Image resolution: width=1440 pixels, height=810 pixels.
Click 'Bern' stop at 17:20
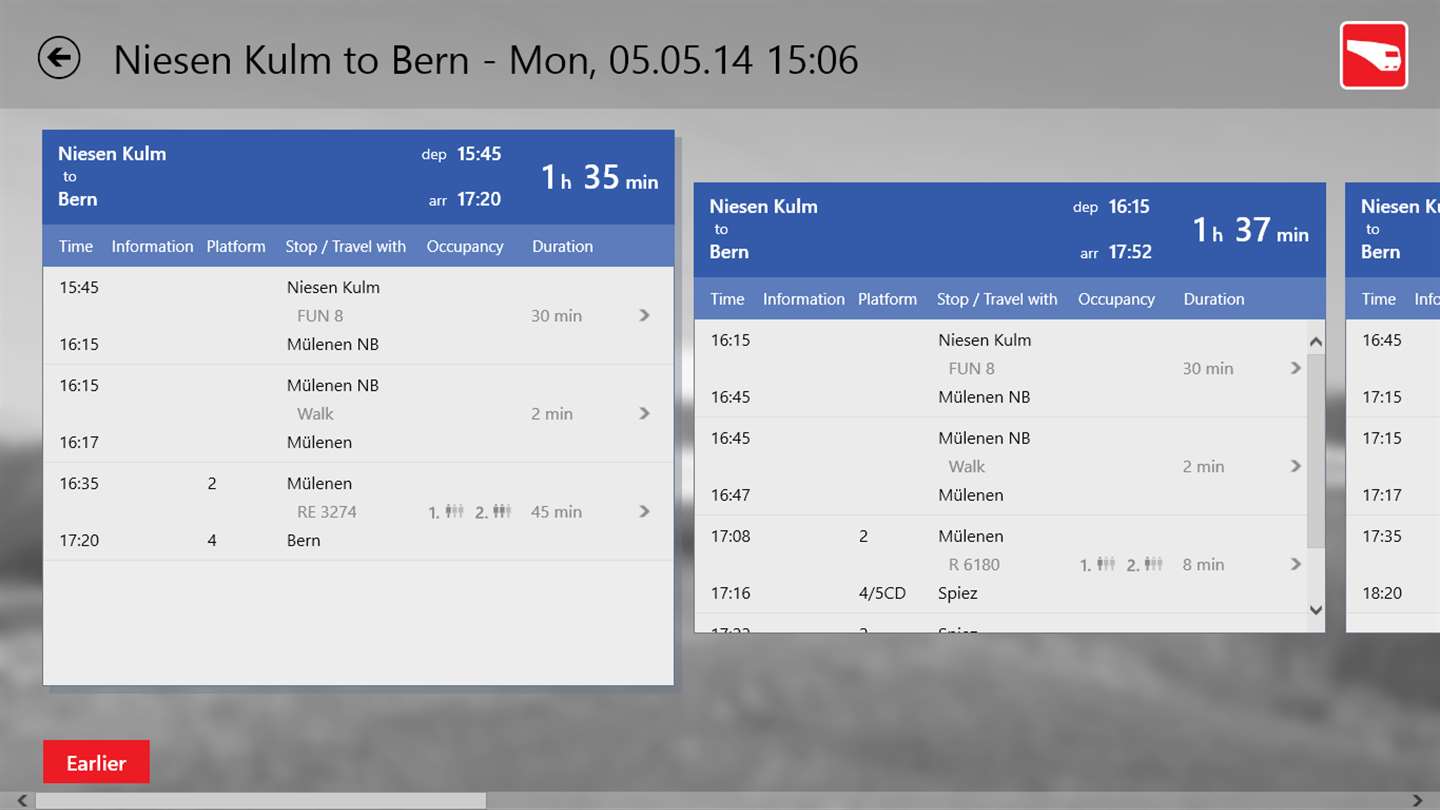pos(303,540)
